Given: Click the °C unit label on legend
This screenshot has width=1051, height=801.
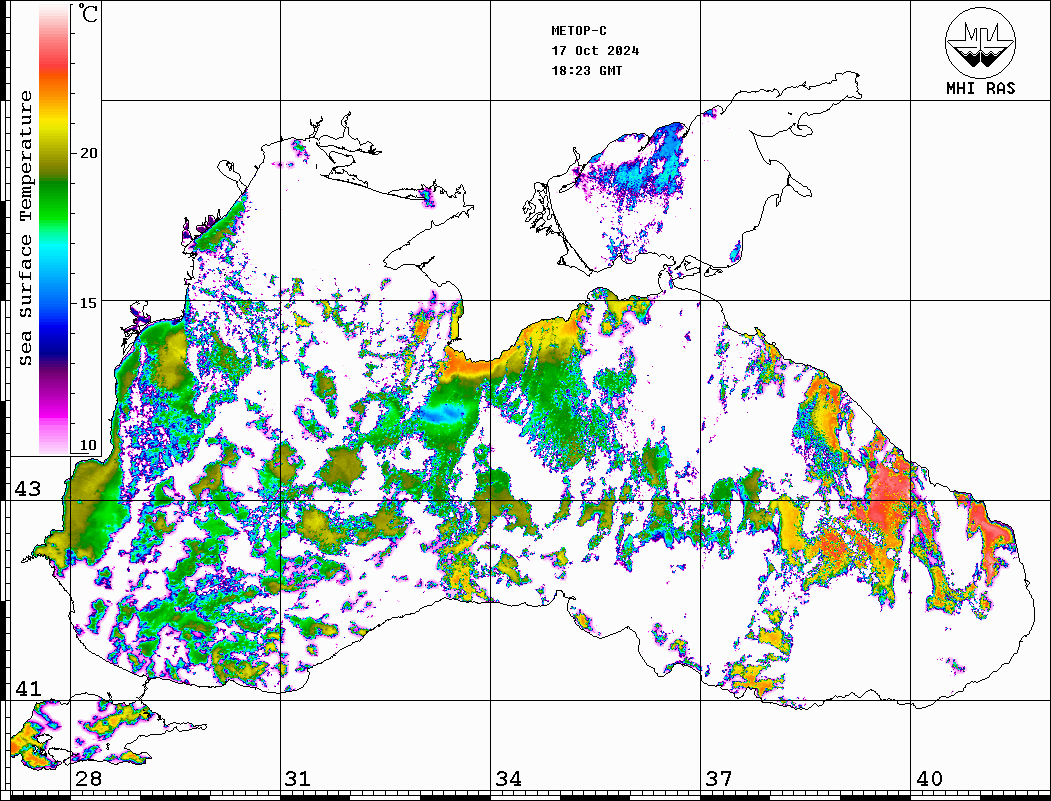Looking at the screenshot, I should [x=88, y=13].
